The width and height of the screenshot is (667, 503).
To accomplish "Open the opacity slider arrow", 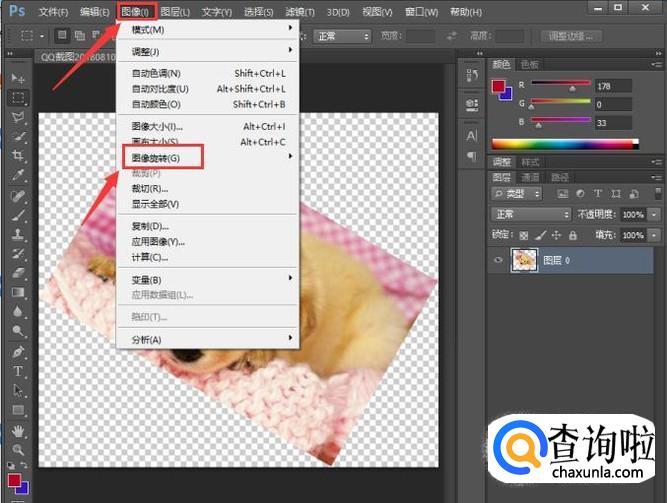I will click(654, 214).
